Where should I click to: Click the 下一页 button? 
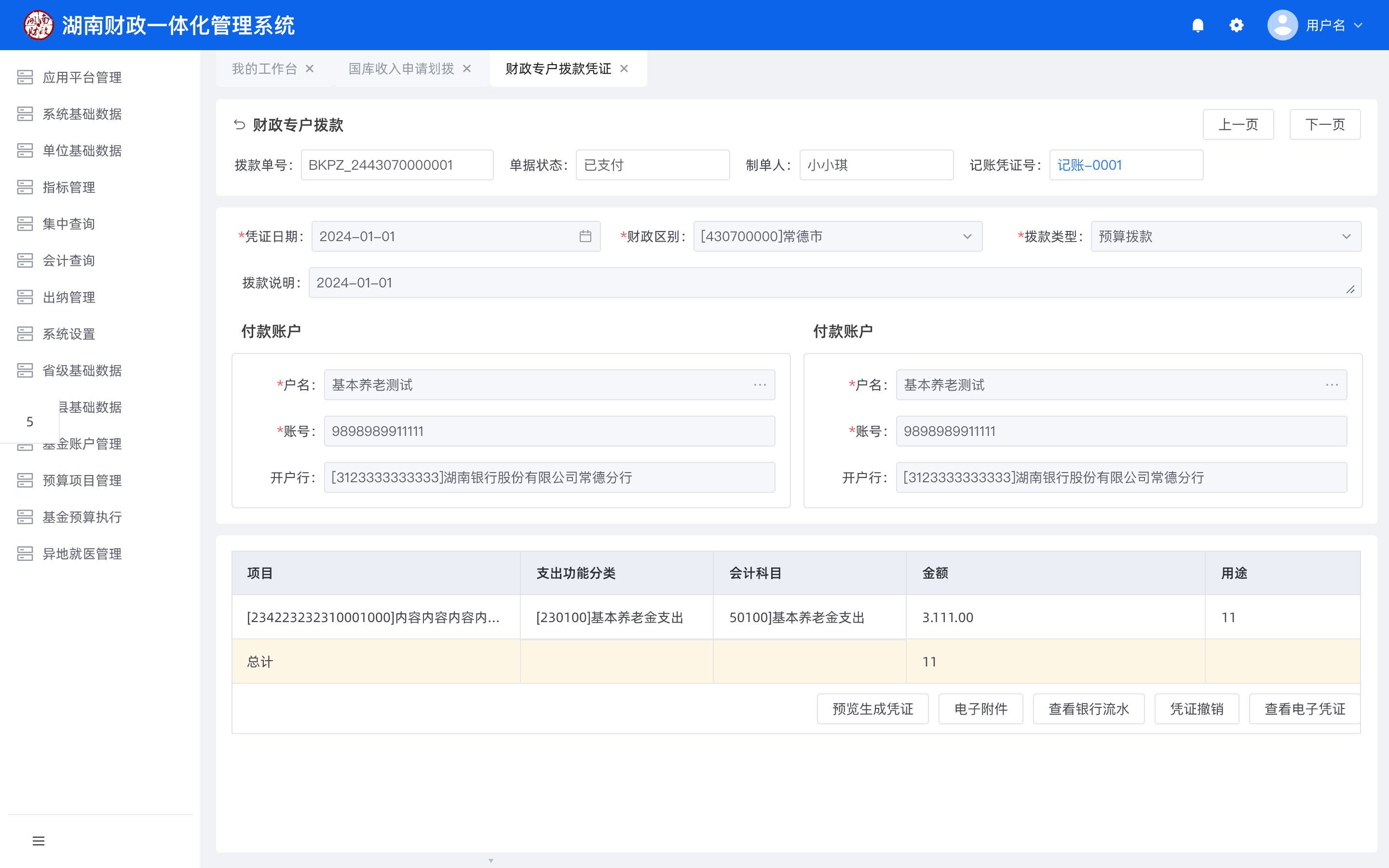1325,124
